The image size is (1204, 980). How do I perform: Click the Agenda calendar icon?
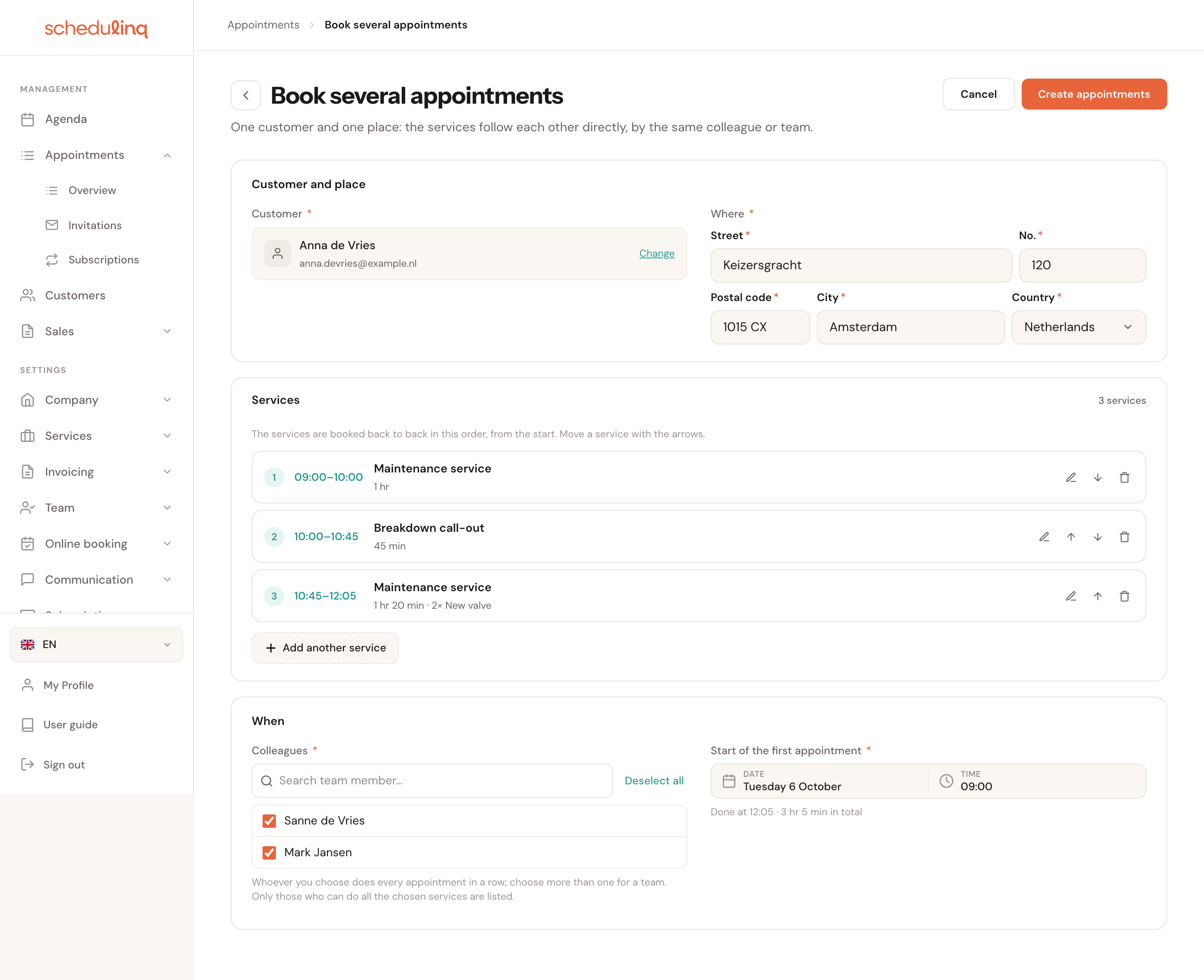(27, 119)
